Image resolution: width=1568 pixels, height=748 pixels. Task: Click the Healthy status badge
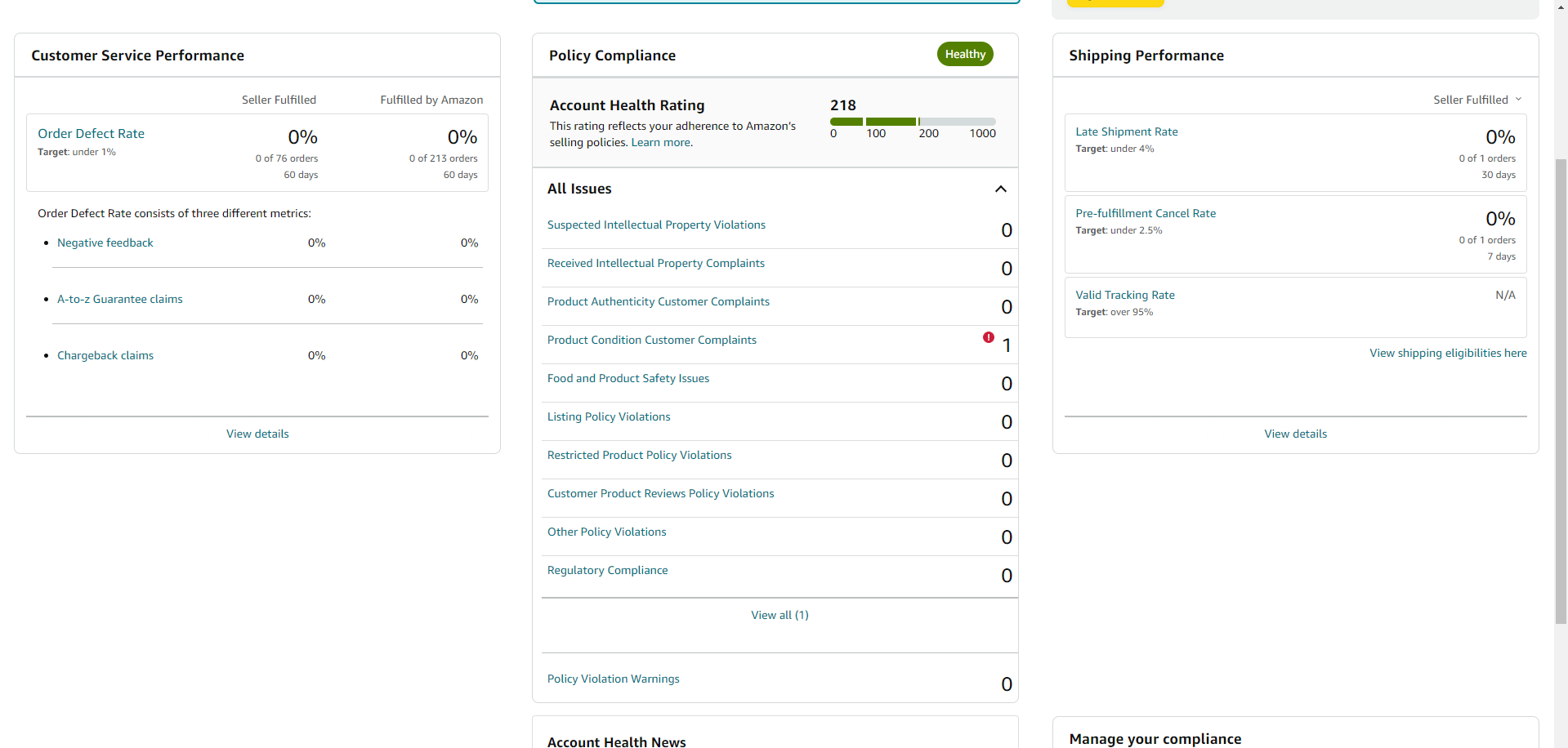(965, 54)
